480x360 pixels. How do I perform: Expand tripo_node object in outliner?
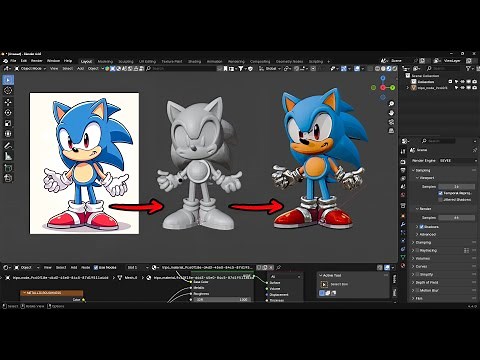(408, 88)
